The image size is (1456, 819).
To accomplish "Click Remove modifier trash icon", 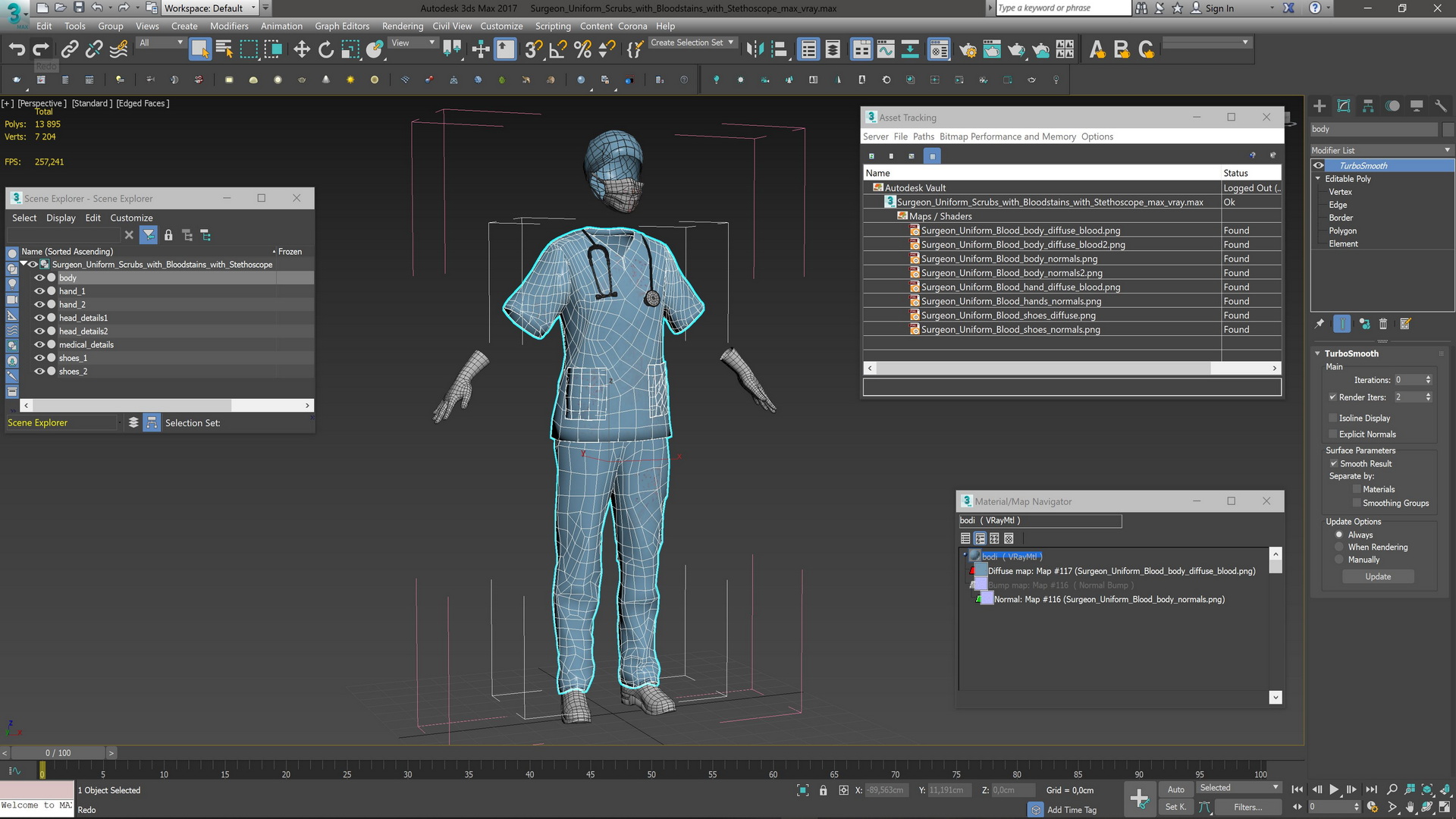I will click(x=1382, y=324).
